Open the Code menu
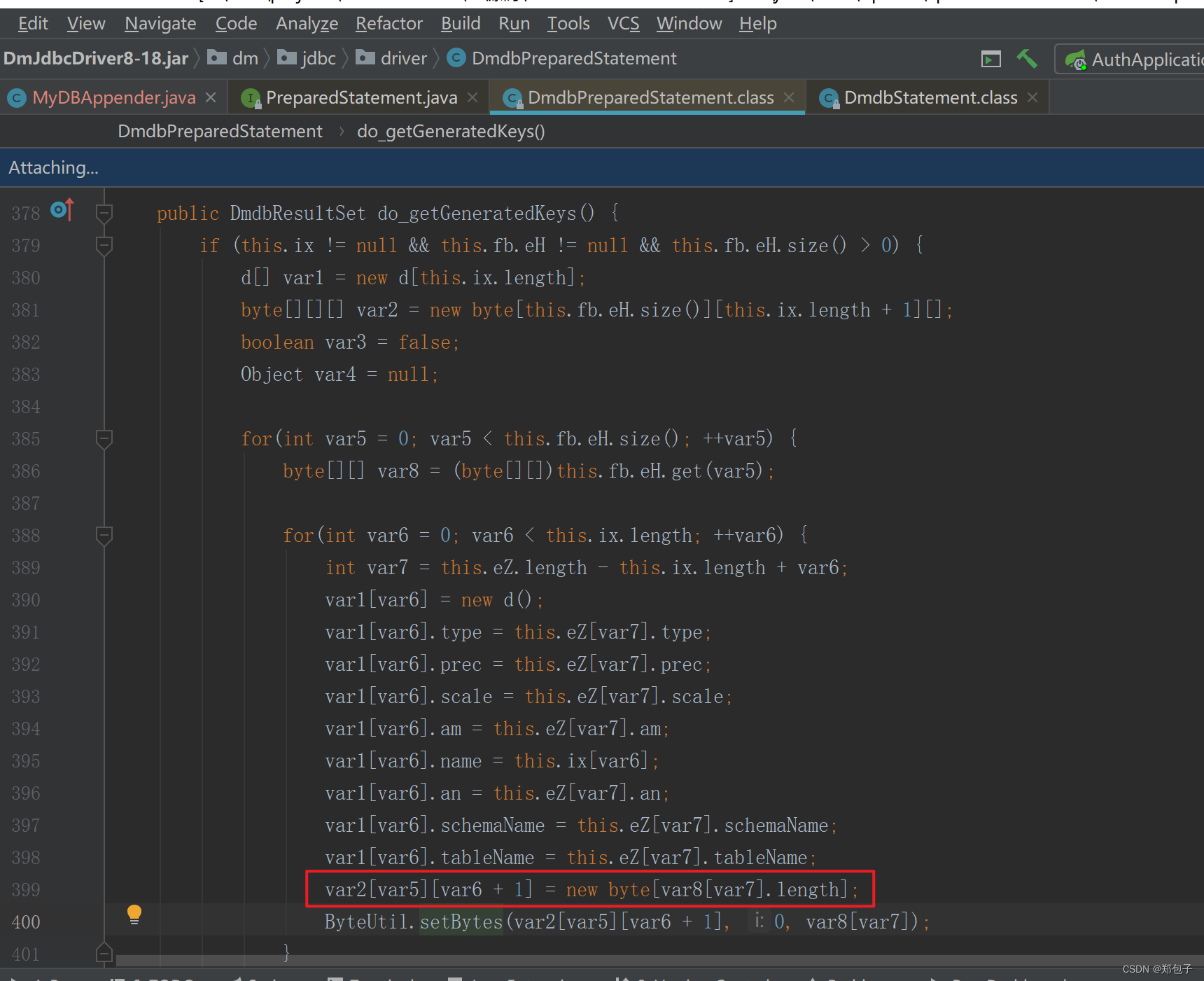The height and width of the screenshot is (981, 1204). pos(236,24)
